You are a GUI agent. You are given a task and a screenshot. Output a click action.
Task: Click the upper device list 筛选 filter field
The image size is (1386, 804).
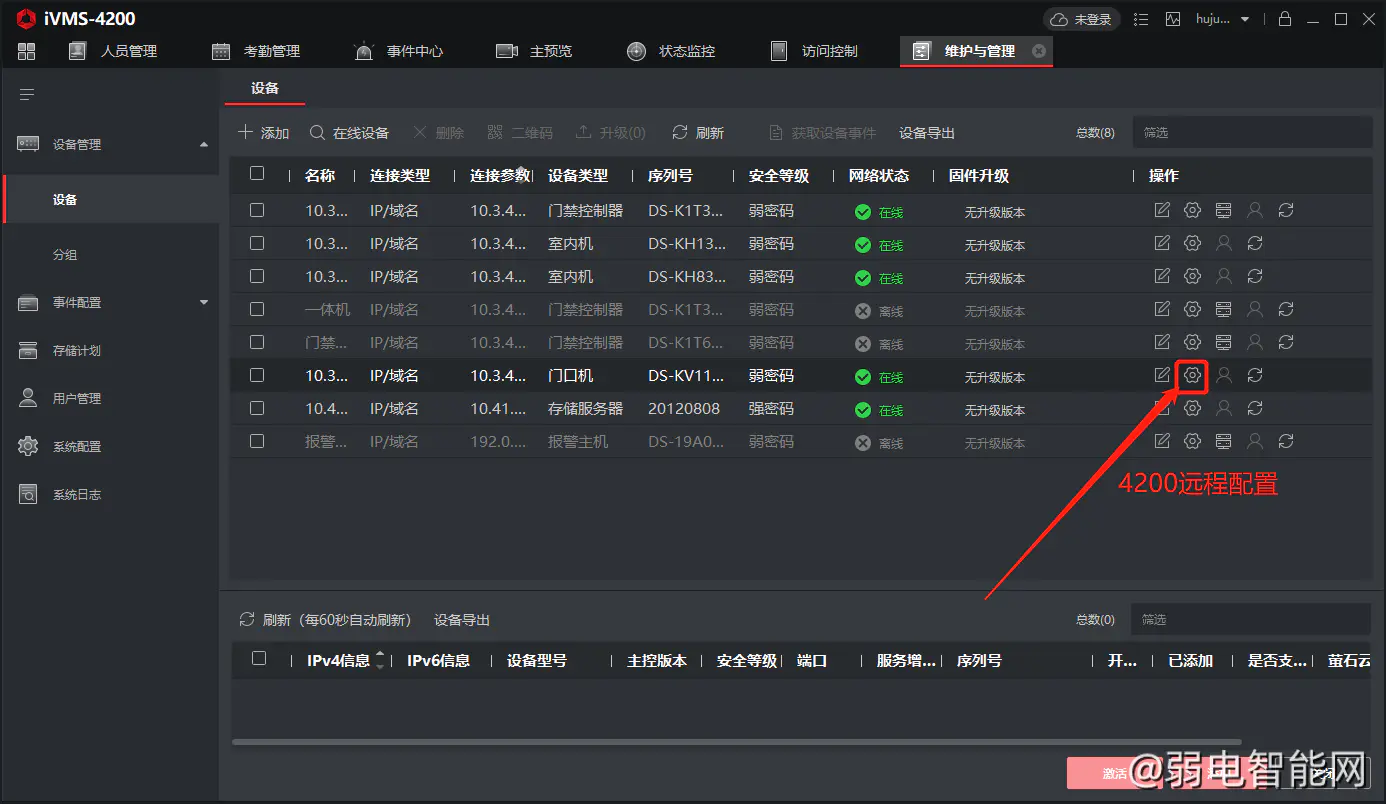[1252, 132]
